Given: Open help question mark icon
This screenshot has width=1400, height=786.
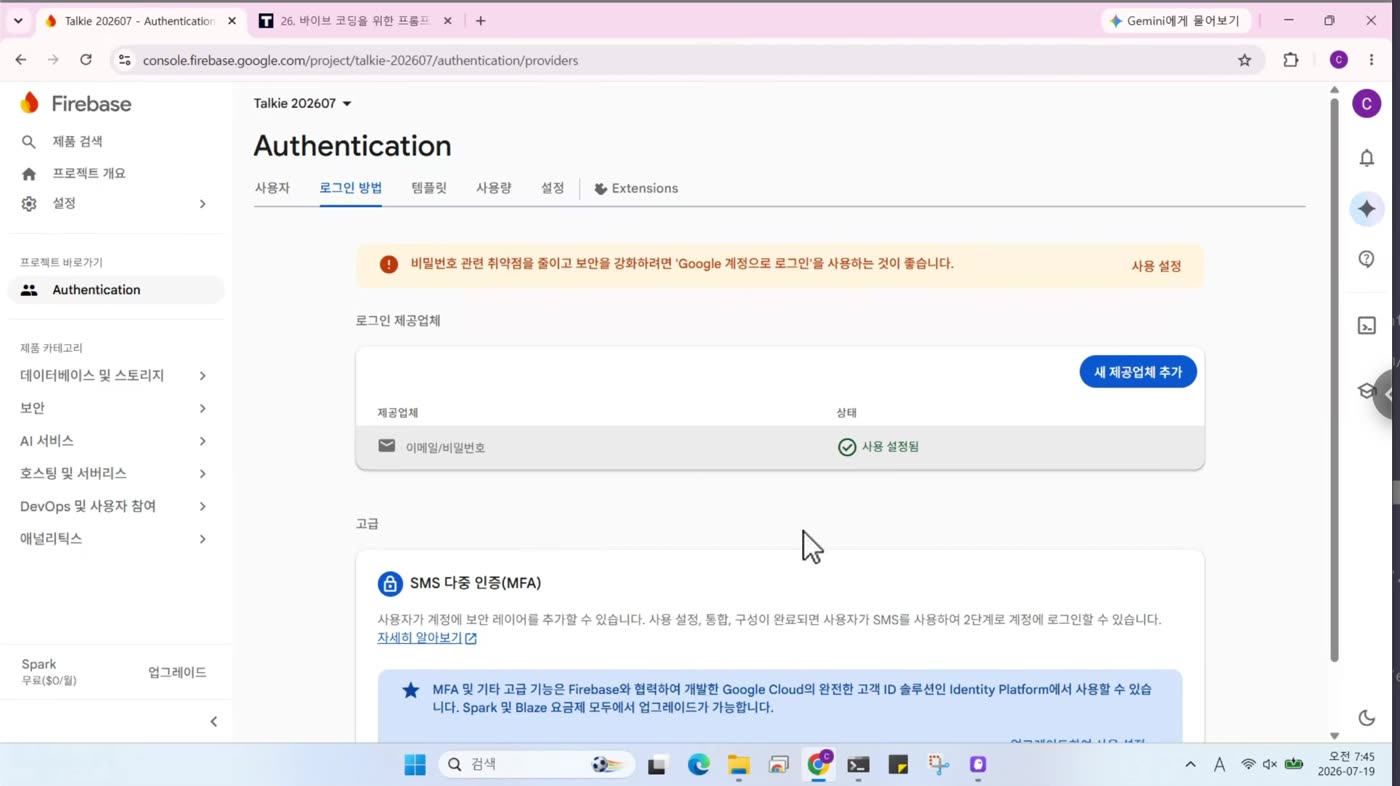Looking at the screenshot, I should click(x=1367, y=259).
